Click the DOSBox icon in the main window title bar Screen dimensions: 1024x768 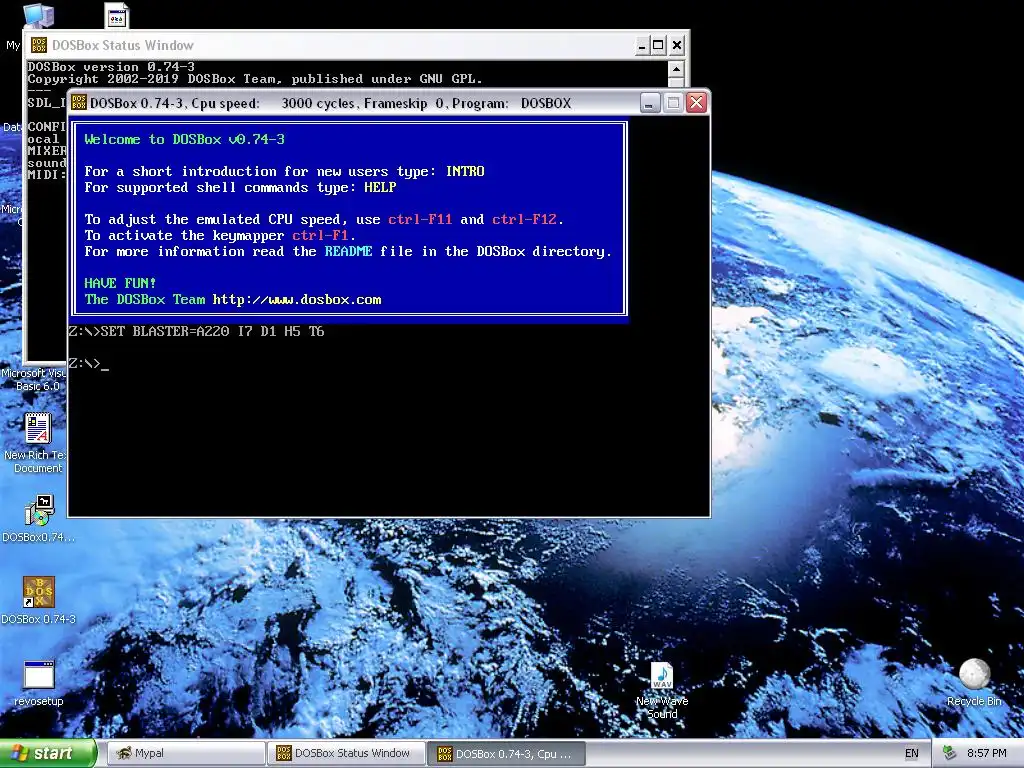79,103
